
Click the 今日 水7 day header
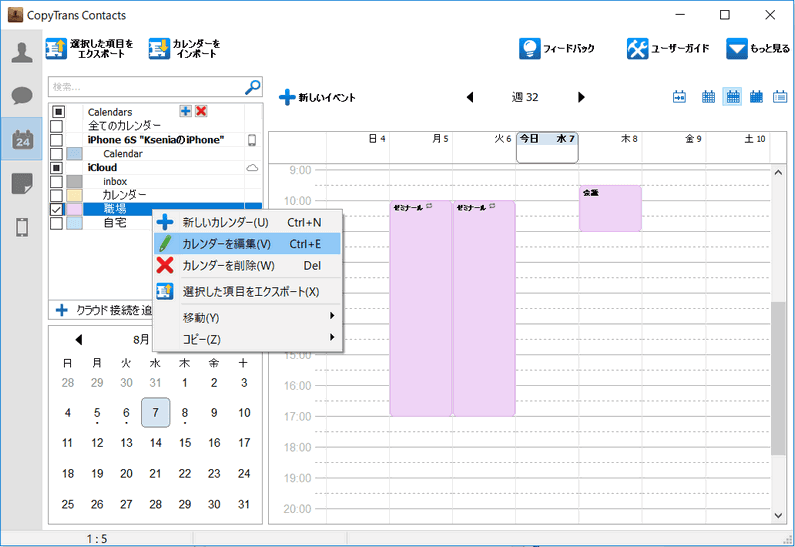click(x=547, y=148)
